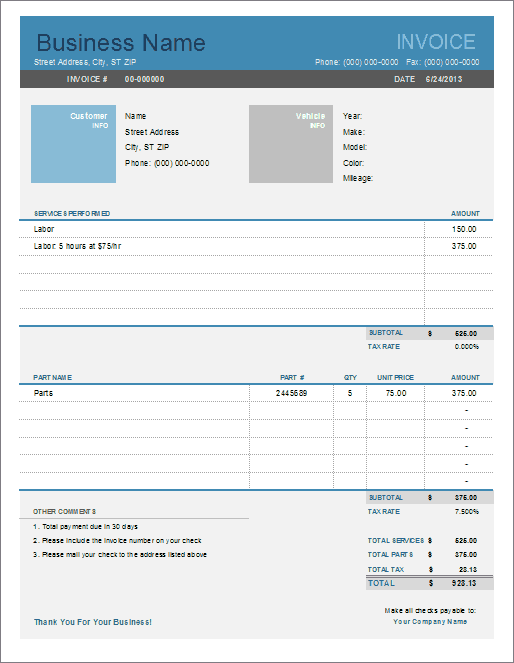The height and width of the screenshot is (663, 514).
Task: Click the business street address line in the header
Action: tap(85, 62)
